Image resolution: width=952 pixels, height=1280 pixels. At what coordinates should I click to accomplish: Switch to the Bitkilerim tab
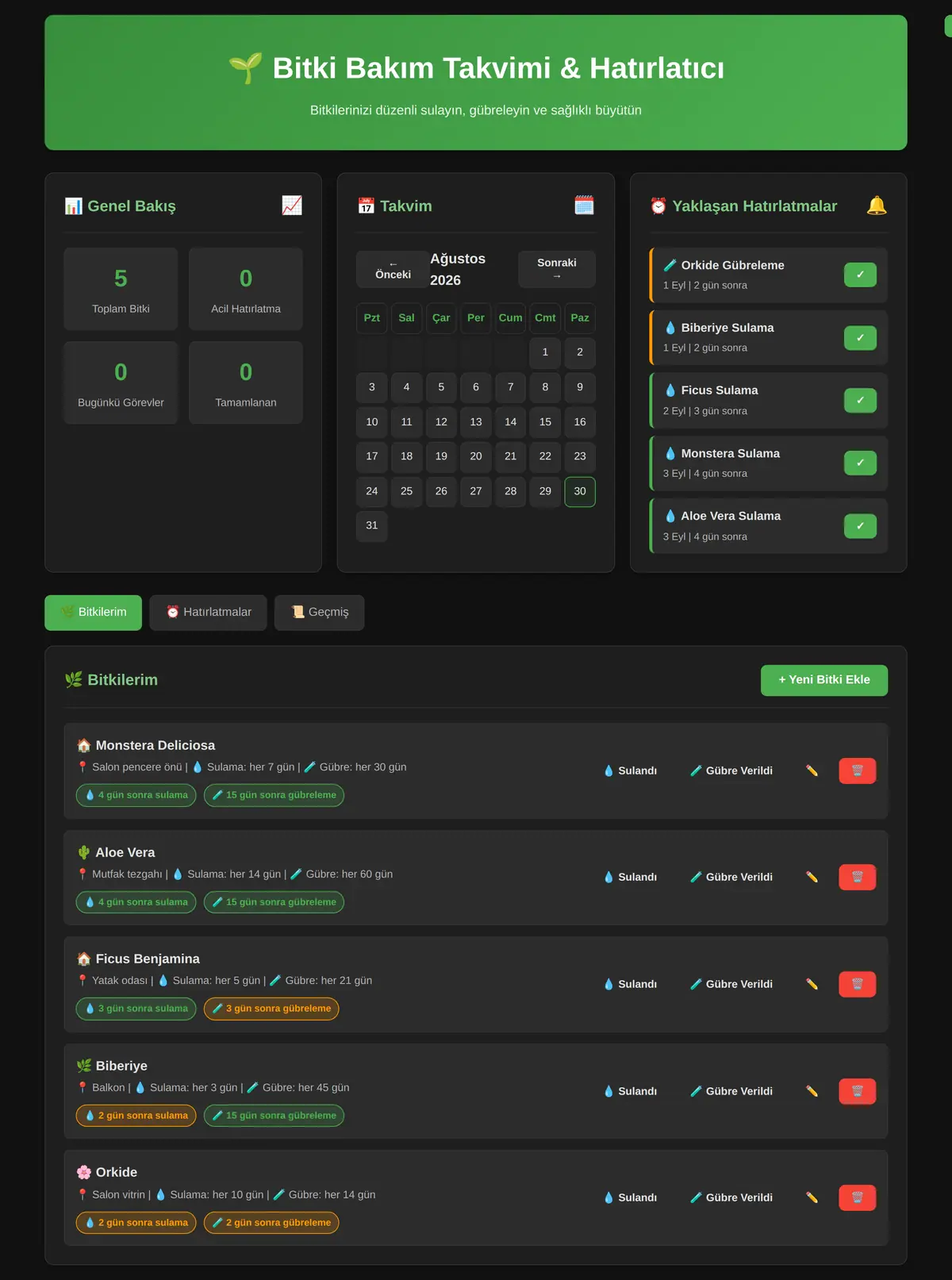[x=94, y=613]
